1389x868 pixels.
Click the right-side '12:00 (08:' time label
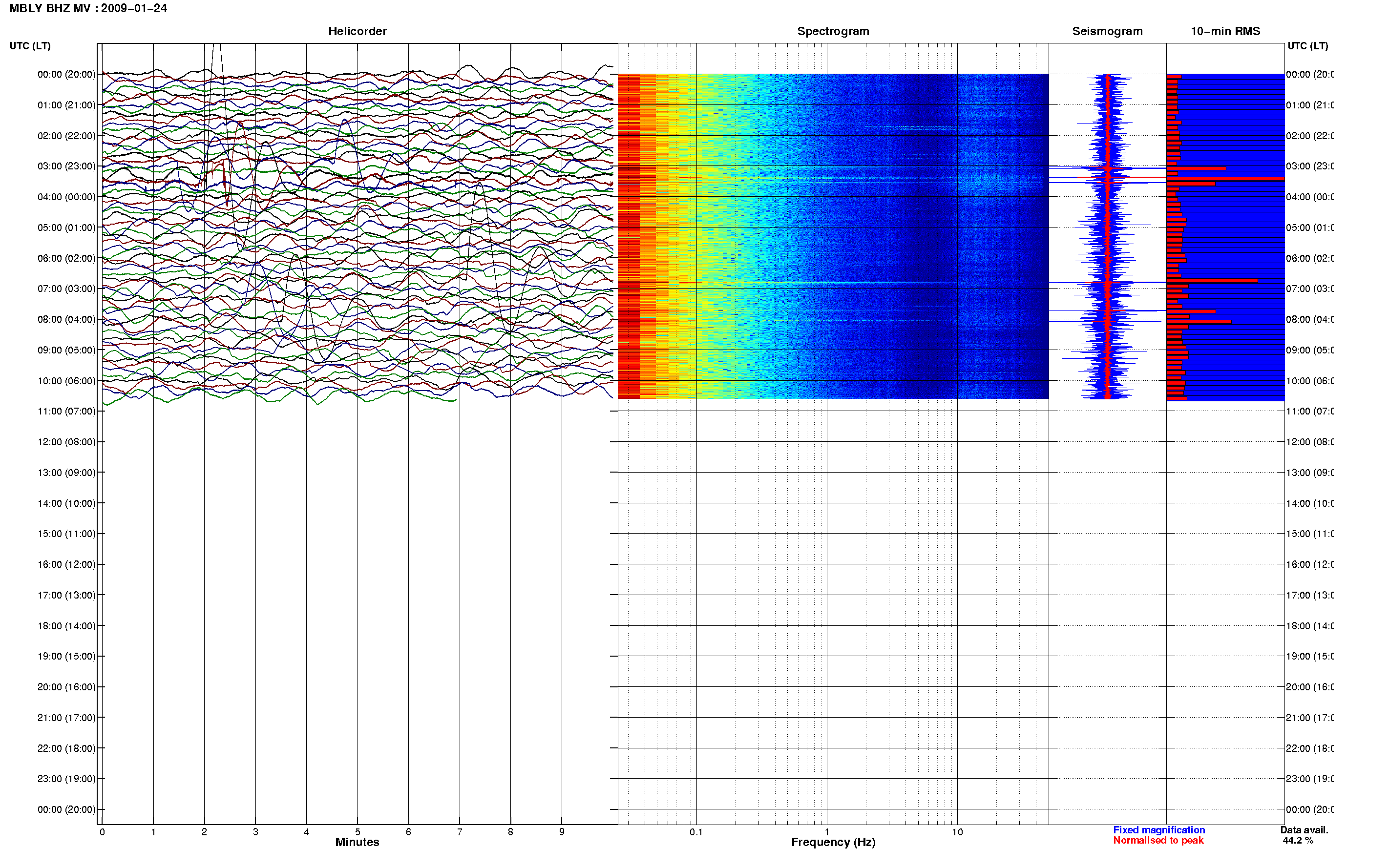point(1309,442)
